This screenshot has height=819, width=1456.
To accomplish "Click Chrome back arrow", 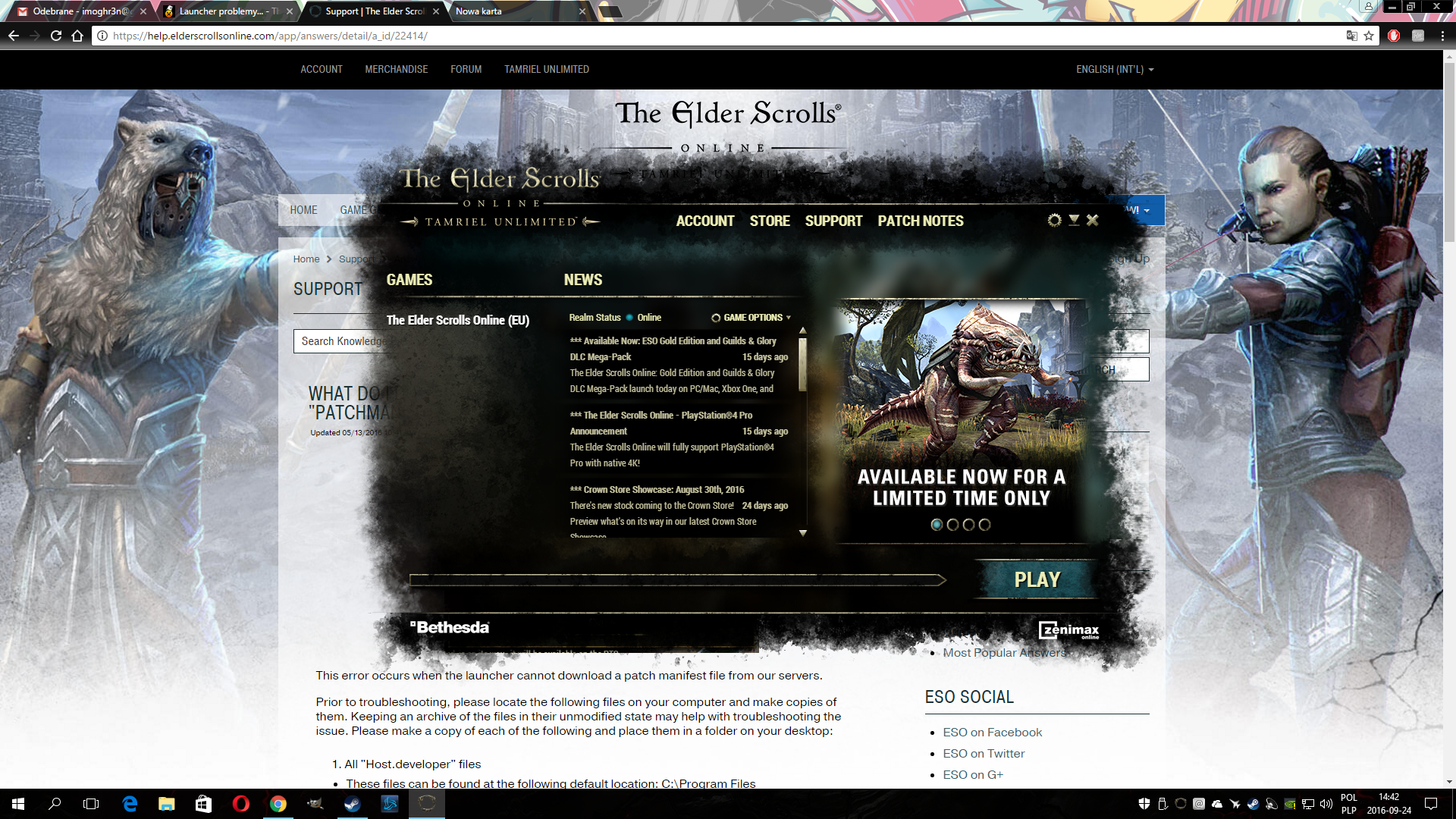I will (14, 36).
